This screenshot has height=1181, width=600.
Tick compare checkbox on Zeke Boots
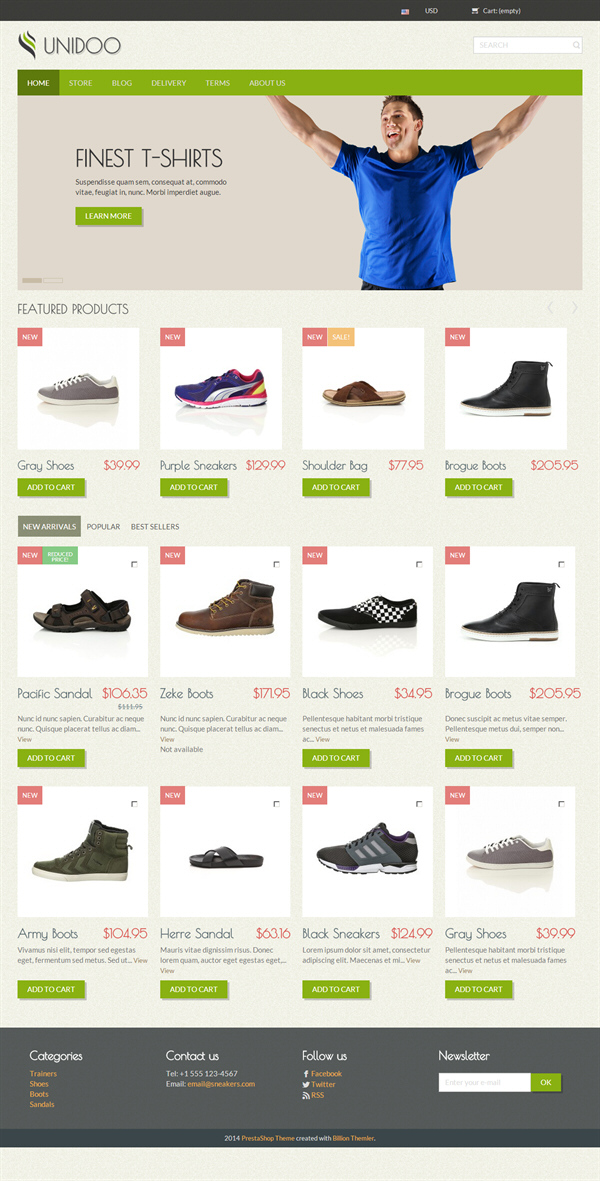click(x=276, y=564)
